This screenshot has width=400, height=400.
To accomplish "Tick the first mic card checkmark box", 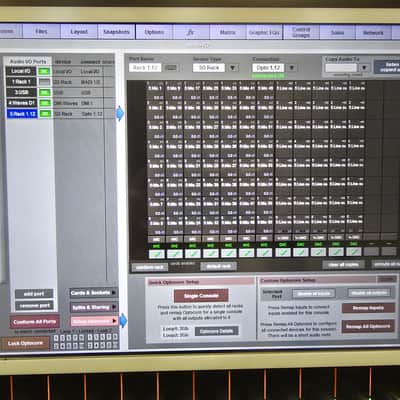I will click(157, 253).
